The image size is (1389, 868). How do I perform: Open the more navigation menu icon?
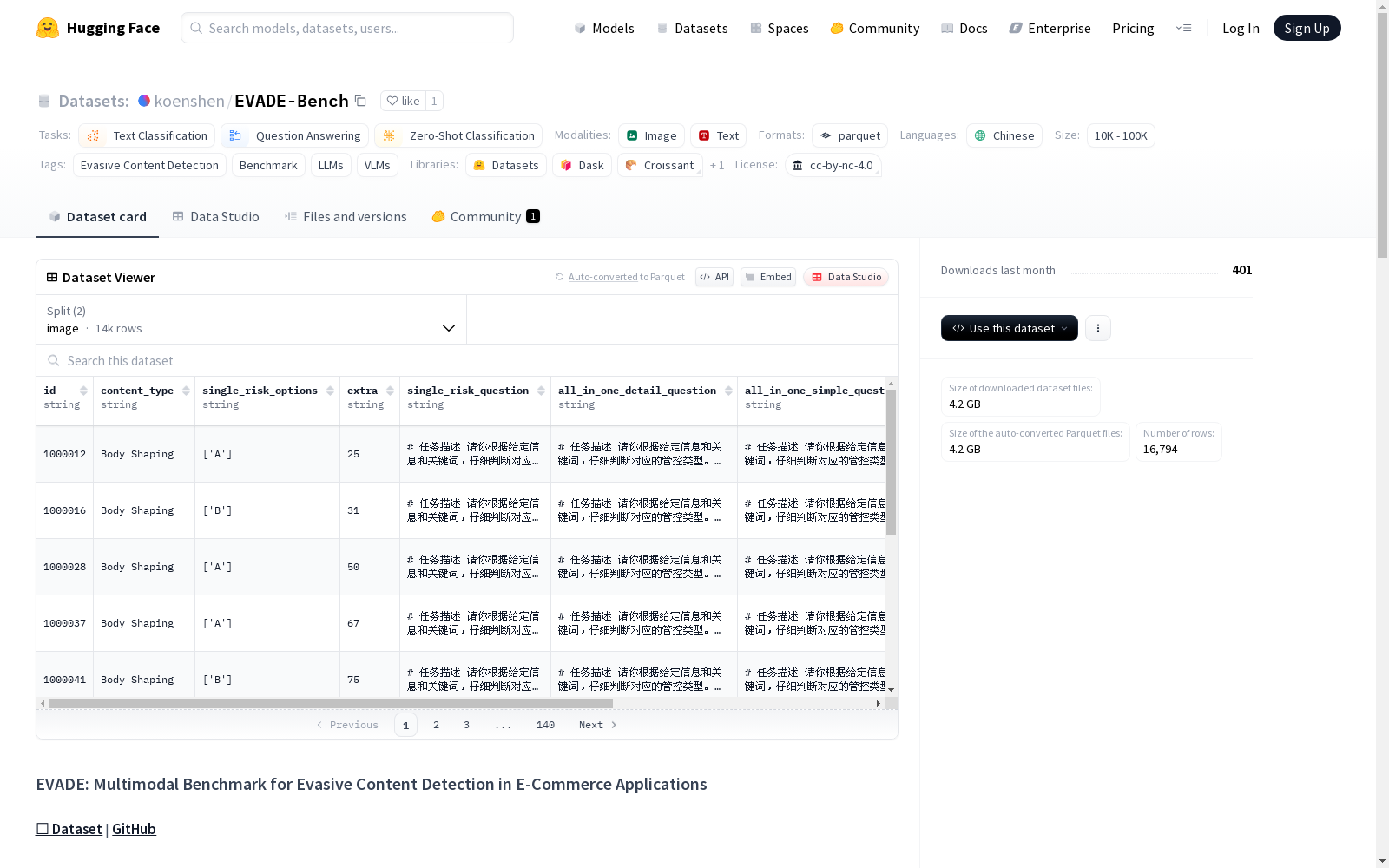tap(1183, 28)
